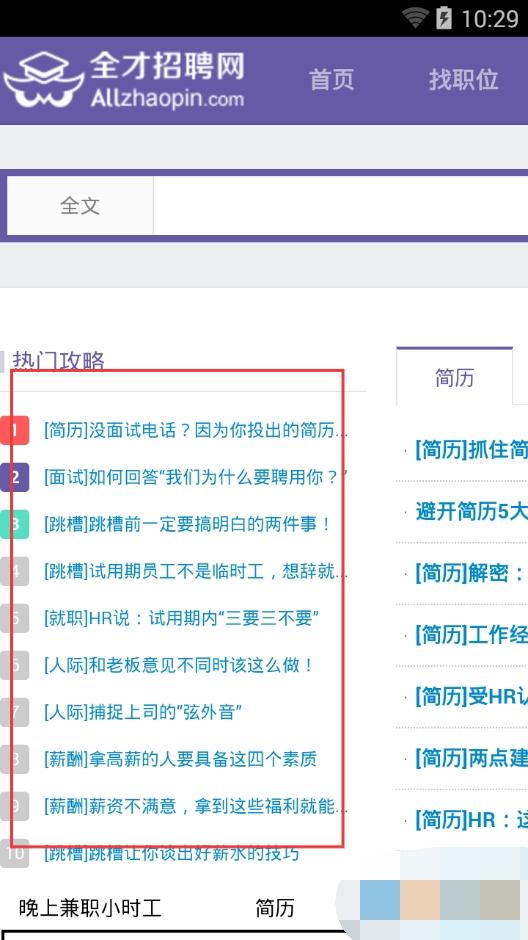528x940 pixels.
Task: Open article 跳槽前一定要搞明白的两件事
Action: 188,524
